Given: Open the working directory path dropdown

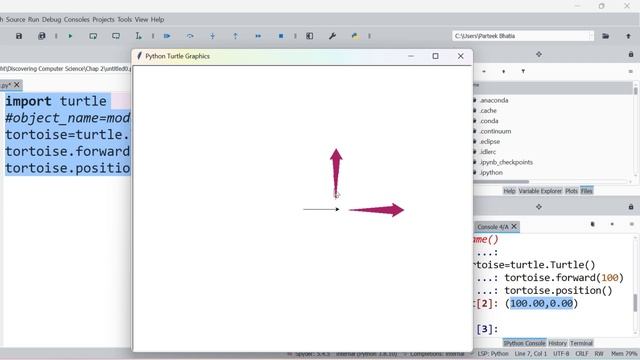Looking at the screenshot, I should [591, 36].
